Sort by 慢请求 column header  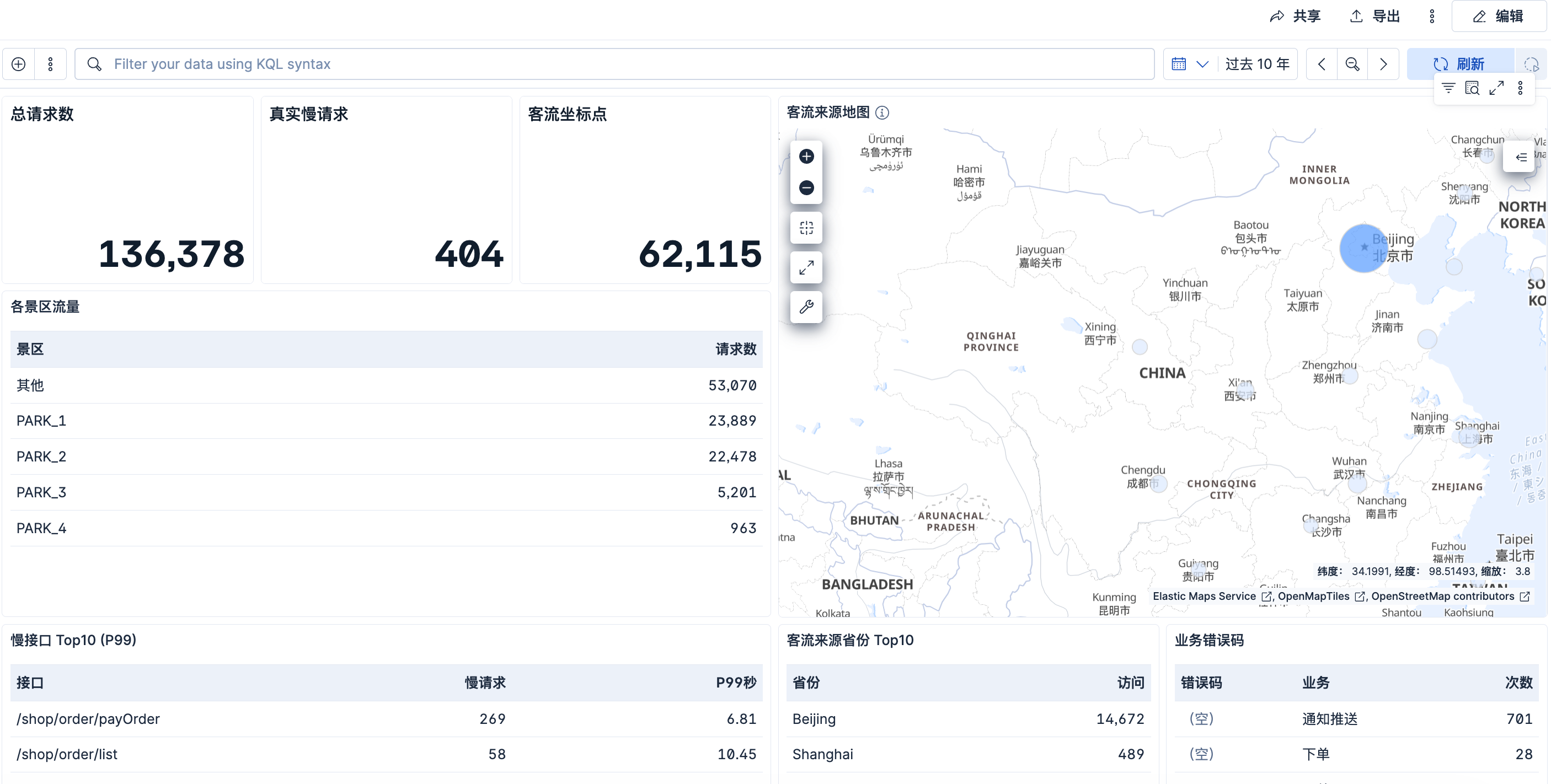click(485, 683)
